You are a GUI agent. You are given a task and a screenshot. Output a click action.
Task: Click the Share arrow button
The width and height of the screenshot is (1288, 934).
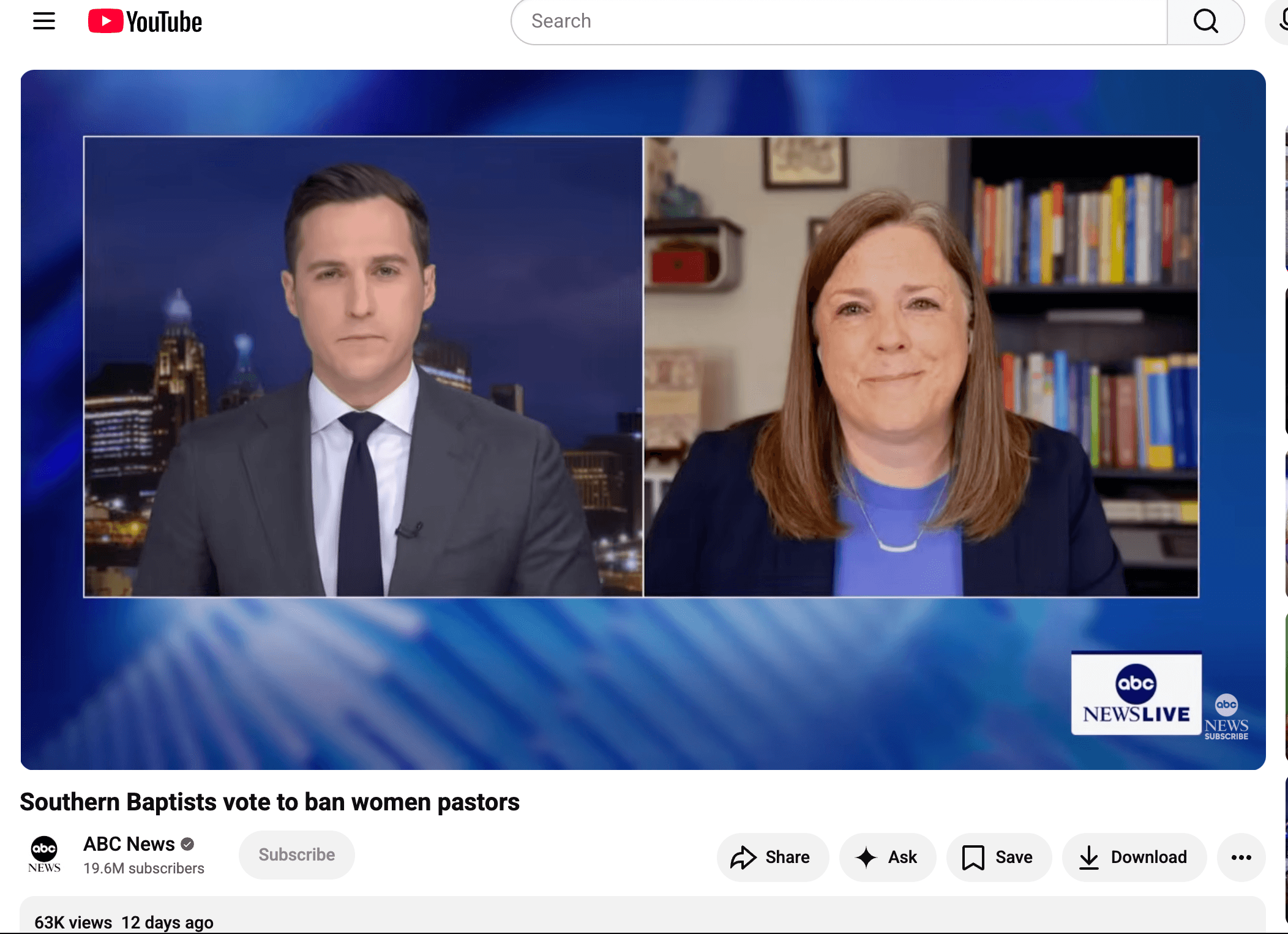[x=773, y=857]
